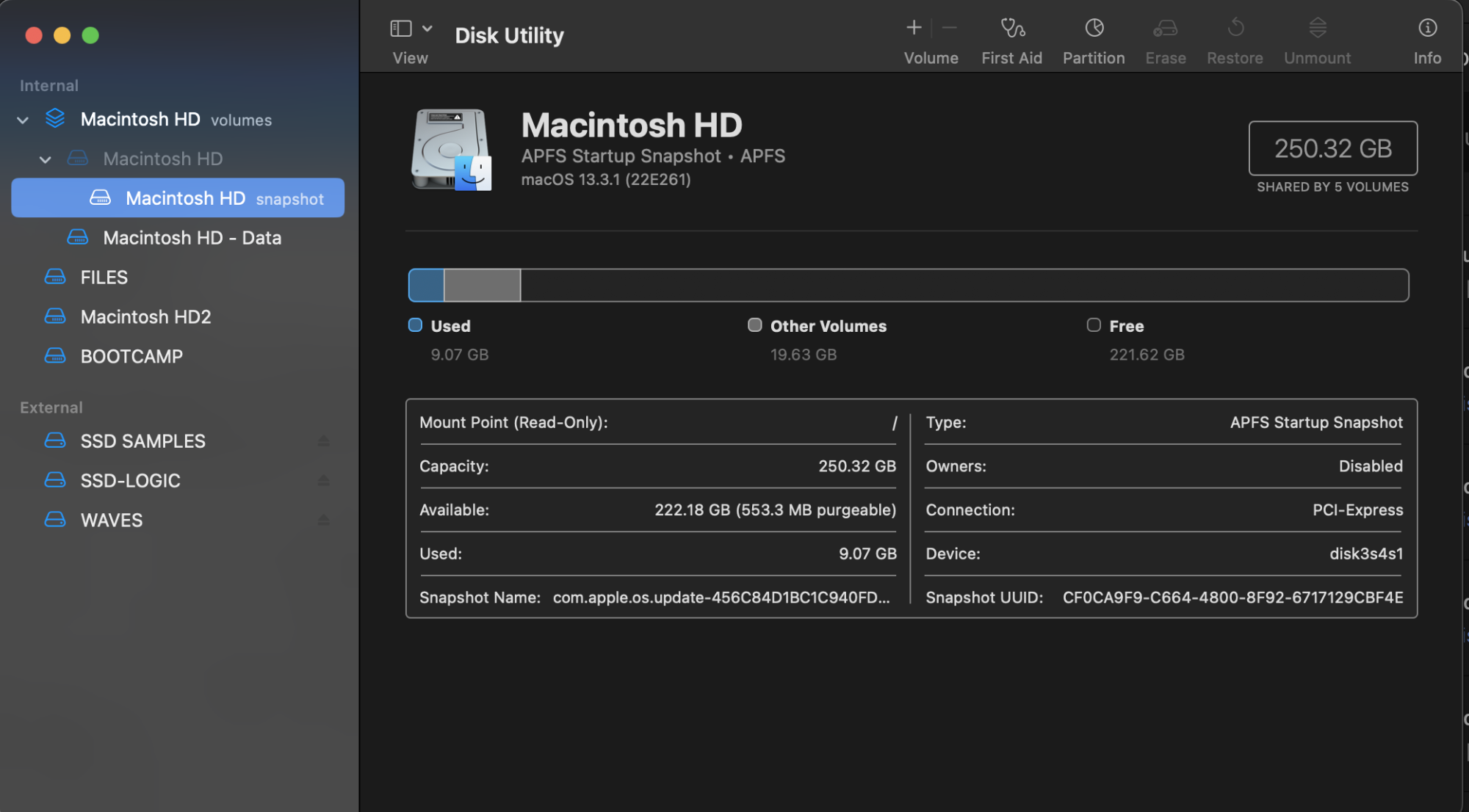Screen dimensions: 1469x812
Task: Click the Info toolbar icon
Action: (1426, 29)
